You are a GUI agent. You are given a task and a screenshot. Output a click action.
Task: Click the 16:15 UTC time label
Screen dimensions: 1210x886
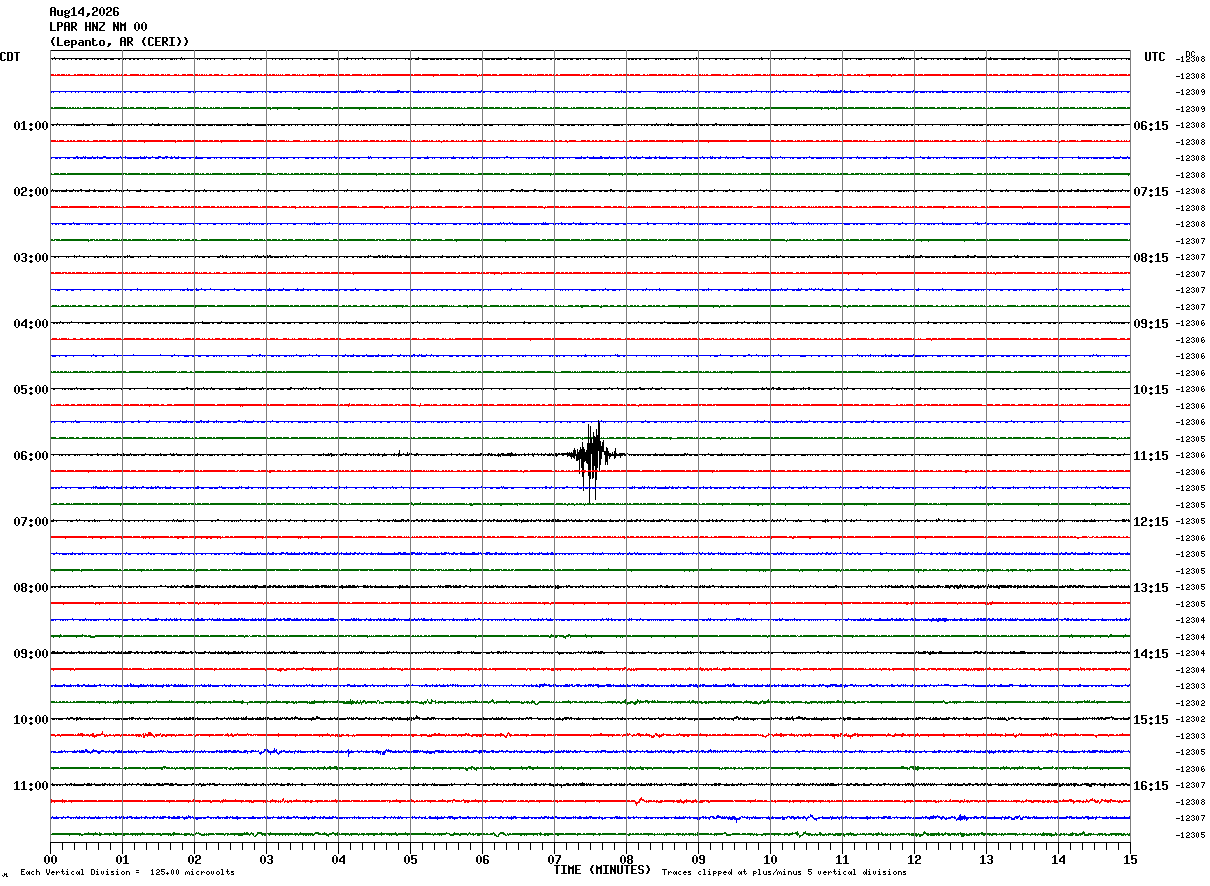point(1151,786)
